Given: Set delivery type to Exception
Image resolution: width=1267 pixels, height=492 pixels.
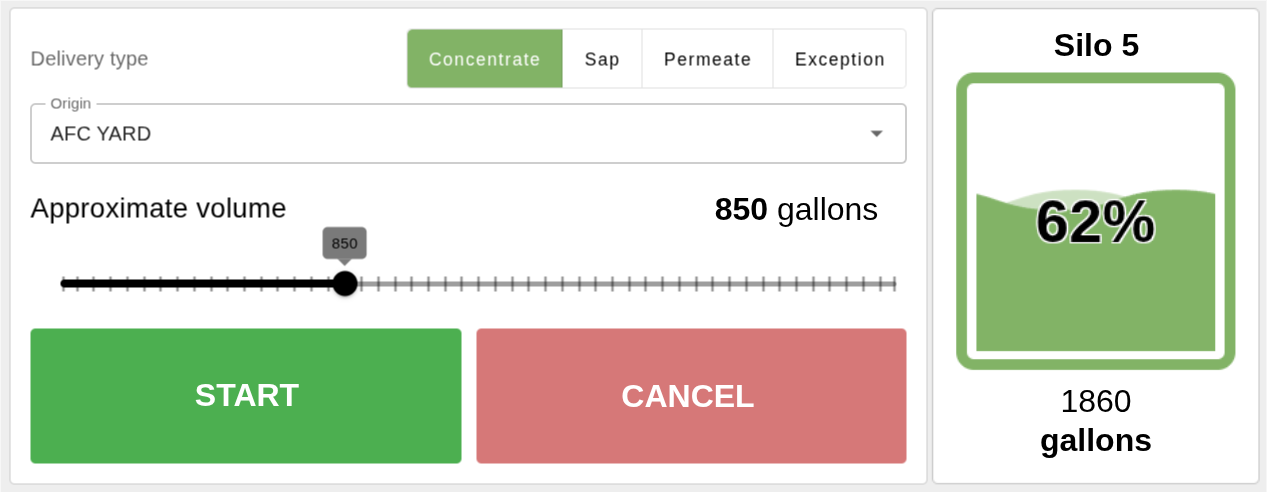Looking at the screenshot, I should click(x=839, y=59).
